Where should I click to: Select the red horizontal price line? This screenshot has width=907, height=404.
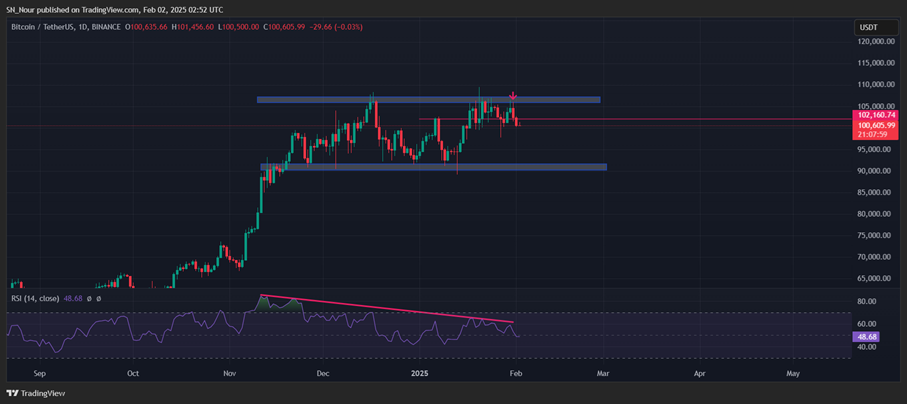pyautogui.click(x=700, y=120)
